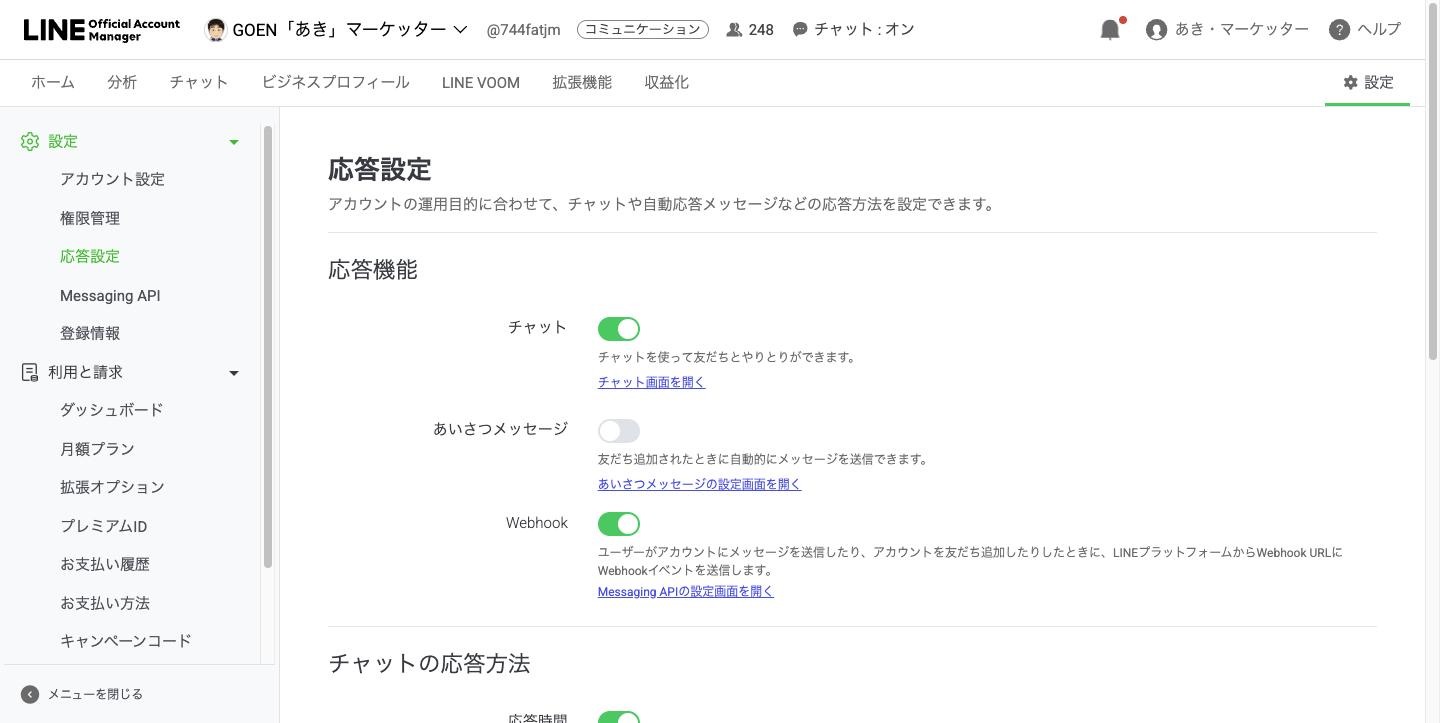Image resolution: width=1440 pixels, height=723 pixels.
Task: Click the chat bubble icon next to チャット : オン
Action: pyautogui.click(x=800, y=30)
